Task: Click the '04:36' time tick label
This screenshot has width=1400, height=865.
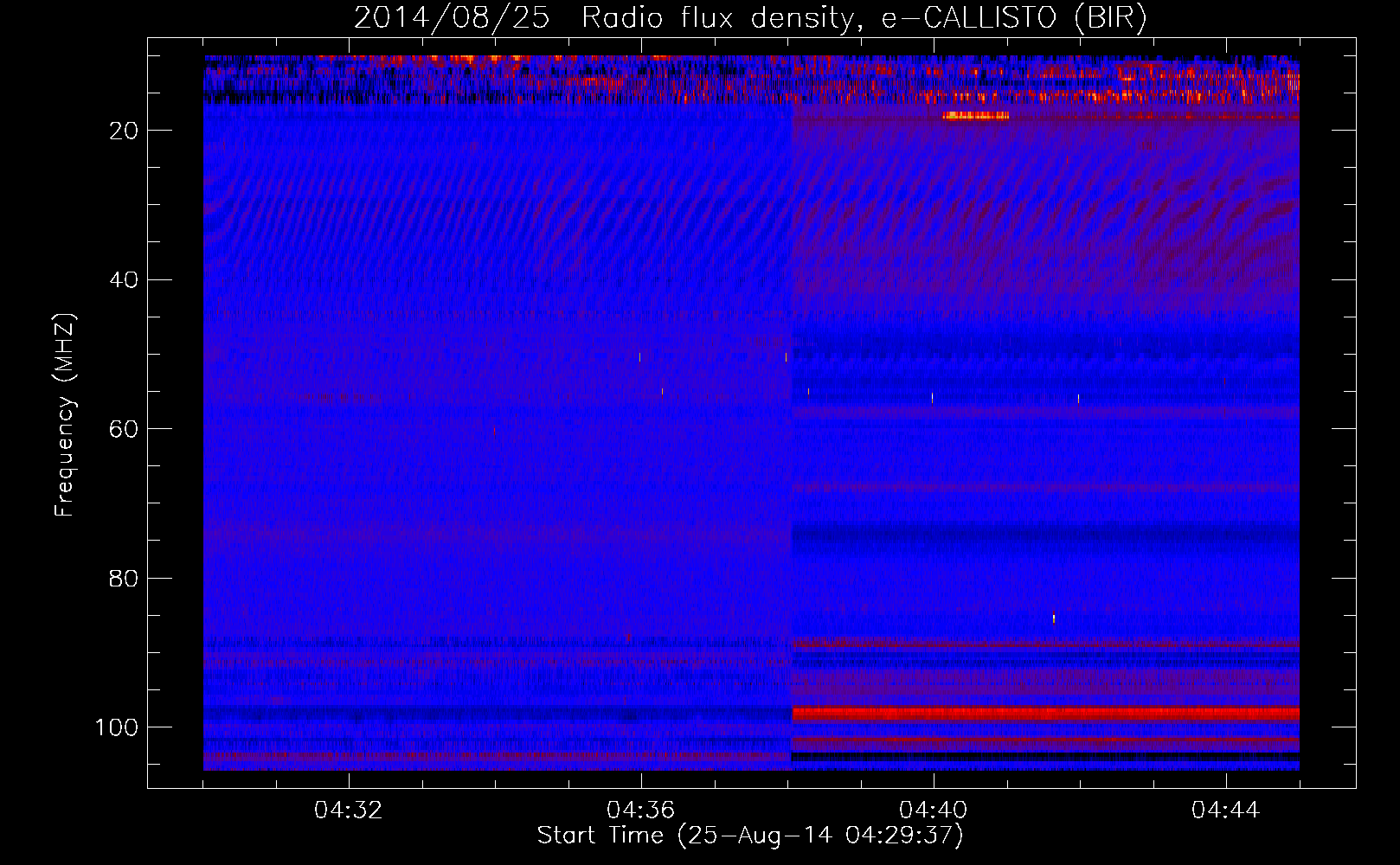Action: point(640,811)
